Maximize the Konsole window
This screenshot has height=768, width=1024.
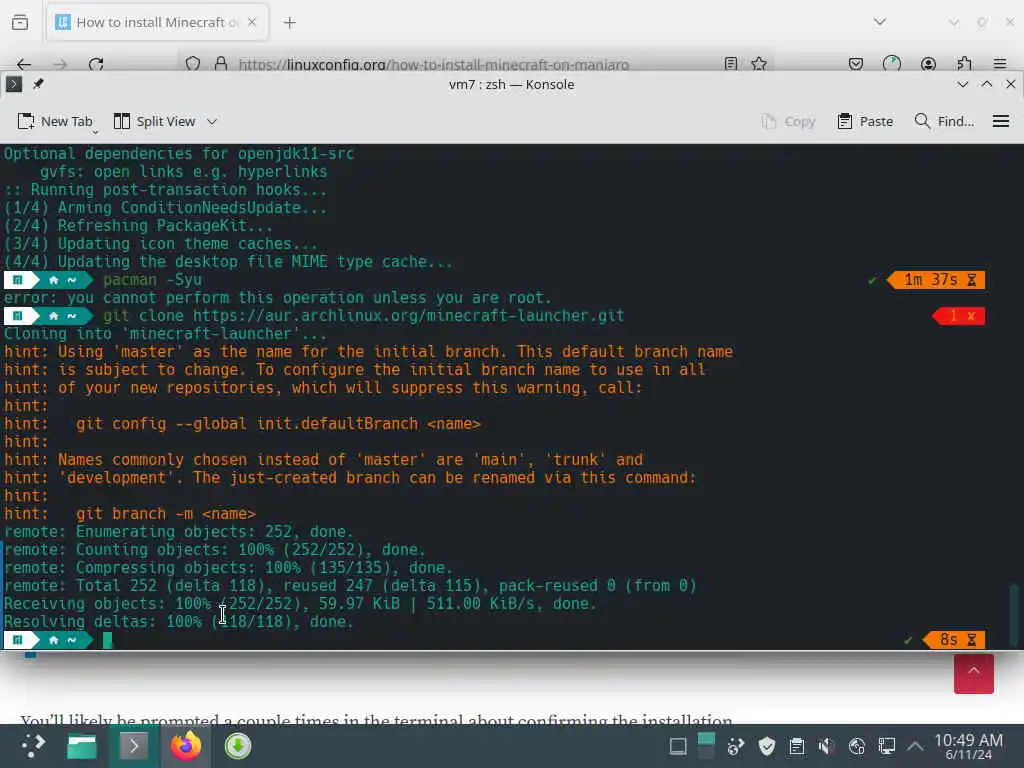point(986,84)
